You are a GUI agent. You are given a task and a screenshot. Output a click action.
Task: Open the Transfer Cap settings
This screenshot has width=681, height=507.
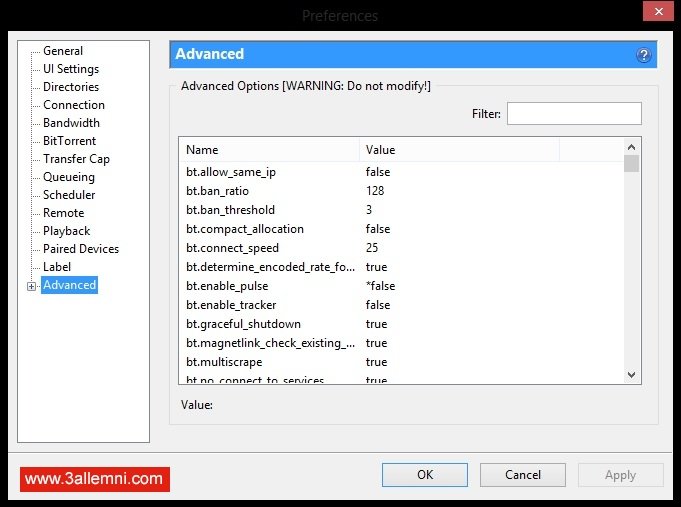(x=76, y=159)
